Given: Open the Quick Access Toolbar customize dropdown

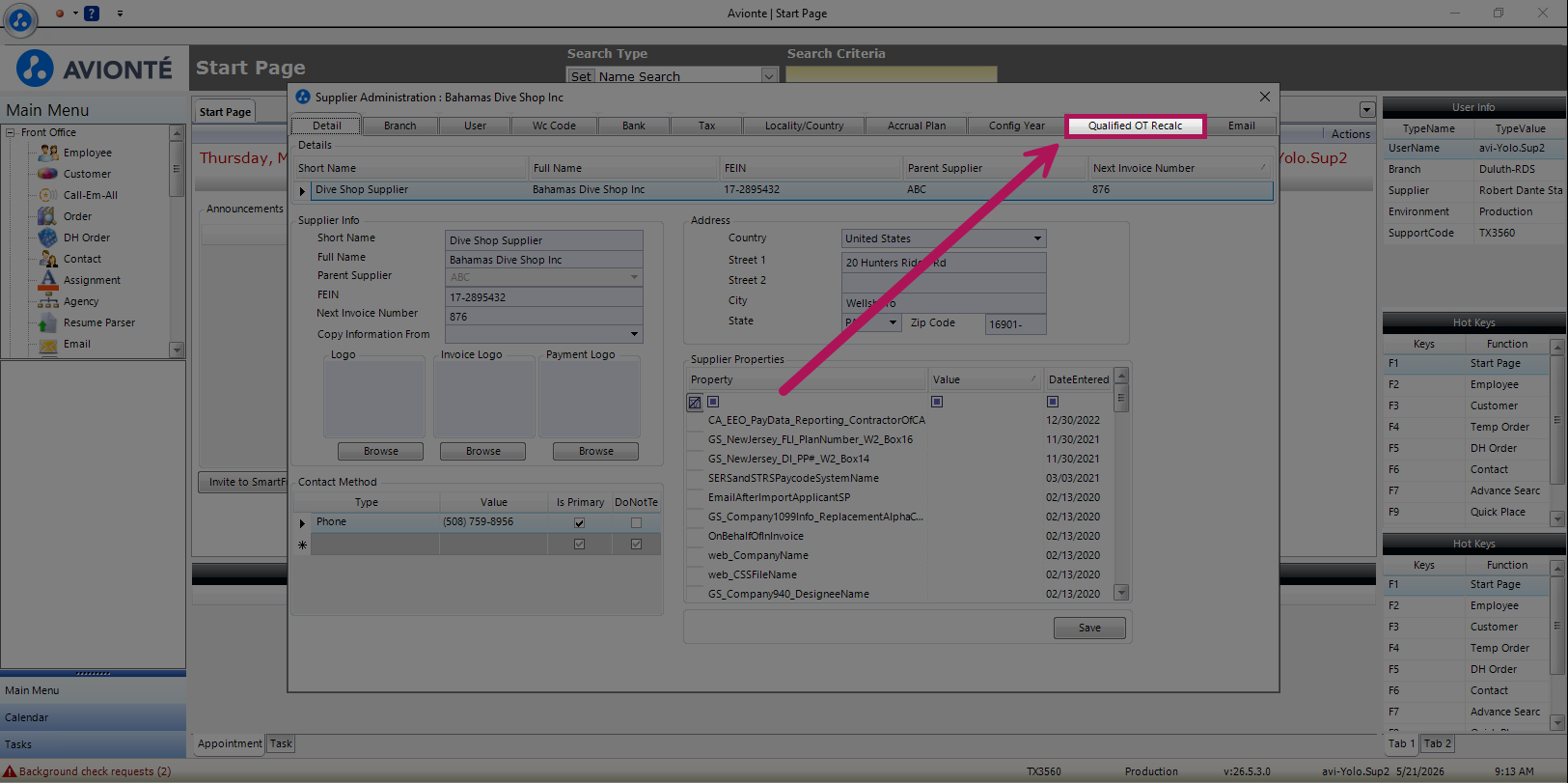Looking at the screenshot, I should tap(120, 14).
